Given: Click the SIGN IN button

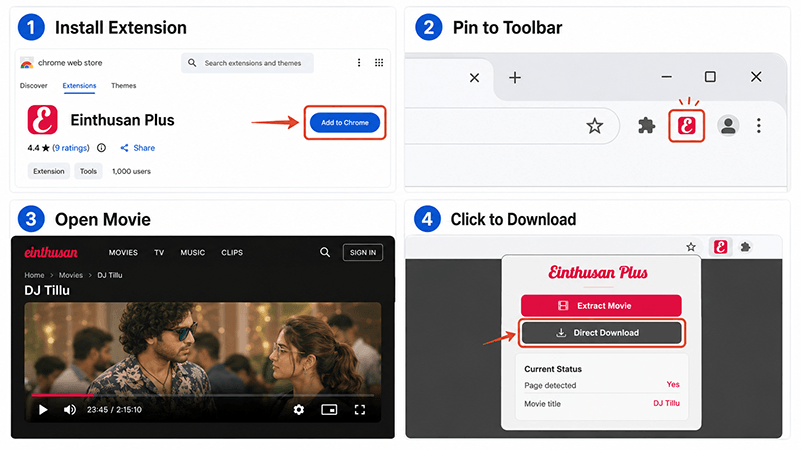Looking at the screenshot, I should point(363,252).
